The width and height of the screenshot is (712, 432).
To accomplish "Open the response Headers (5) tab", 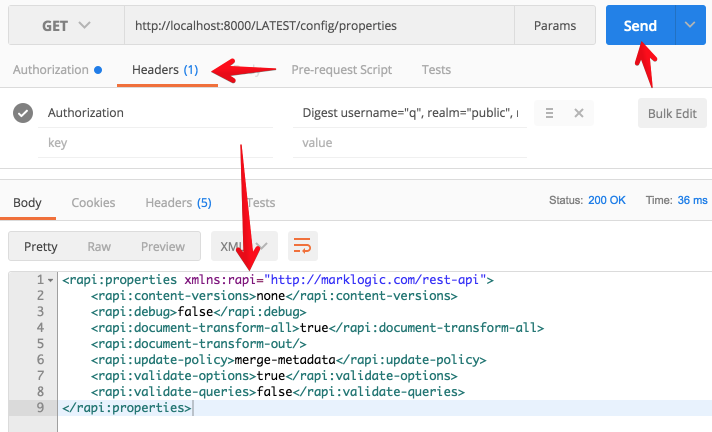I will (x=178, y=203).
